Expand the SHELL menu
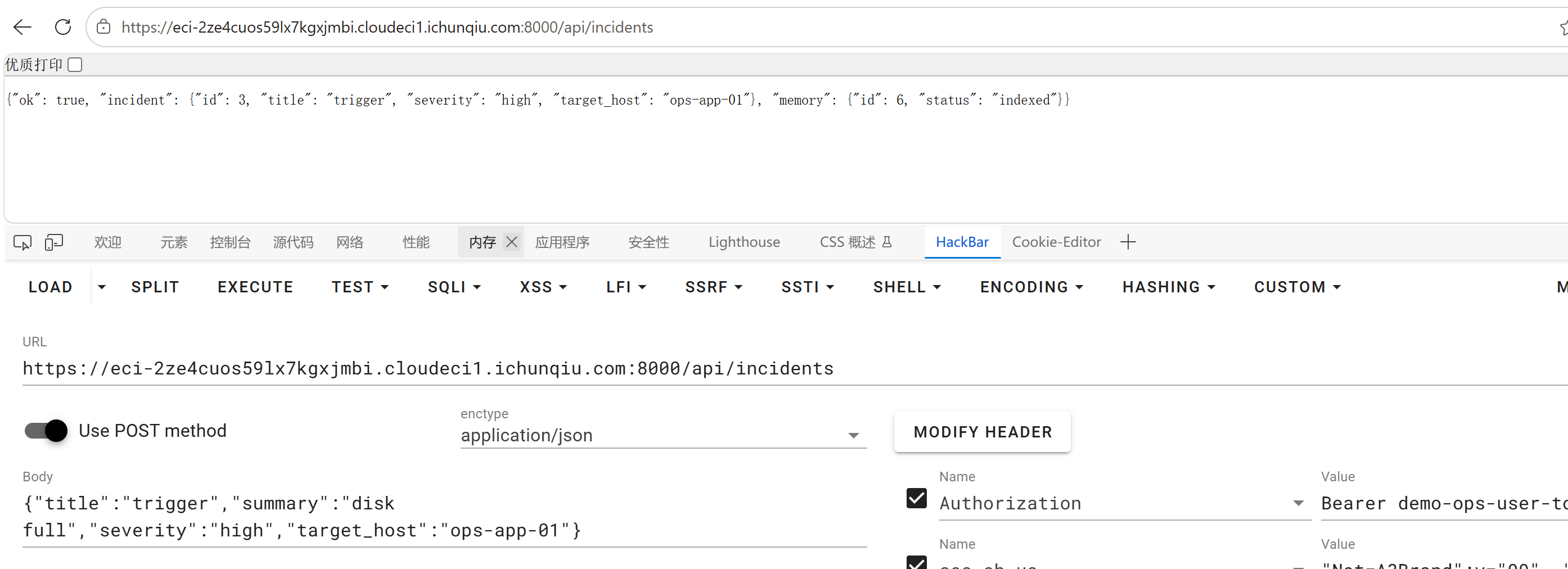The image size is (1568, 569). (x=907, y=287)
